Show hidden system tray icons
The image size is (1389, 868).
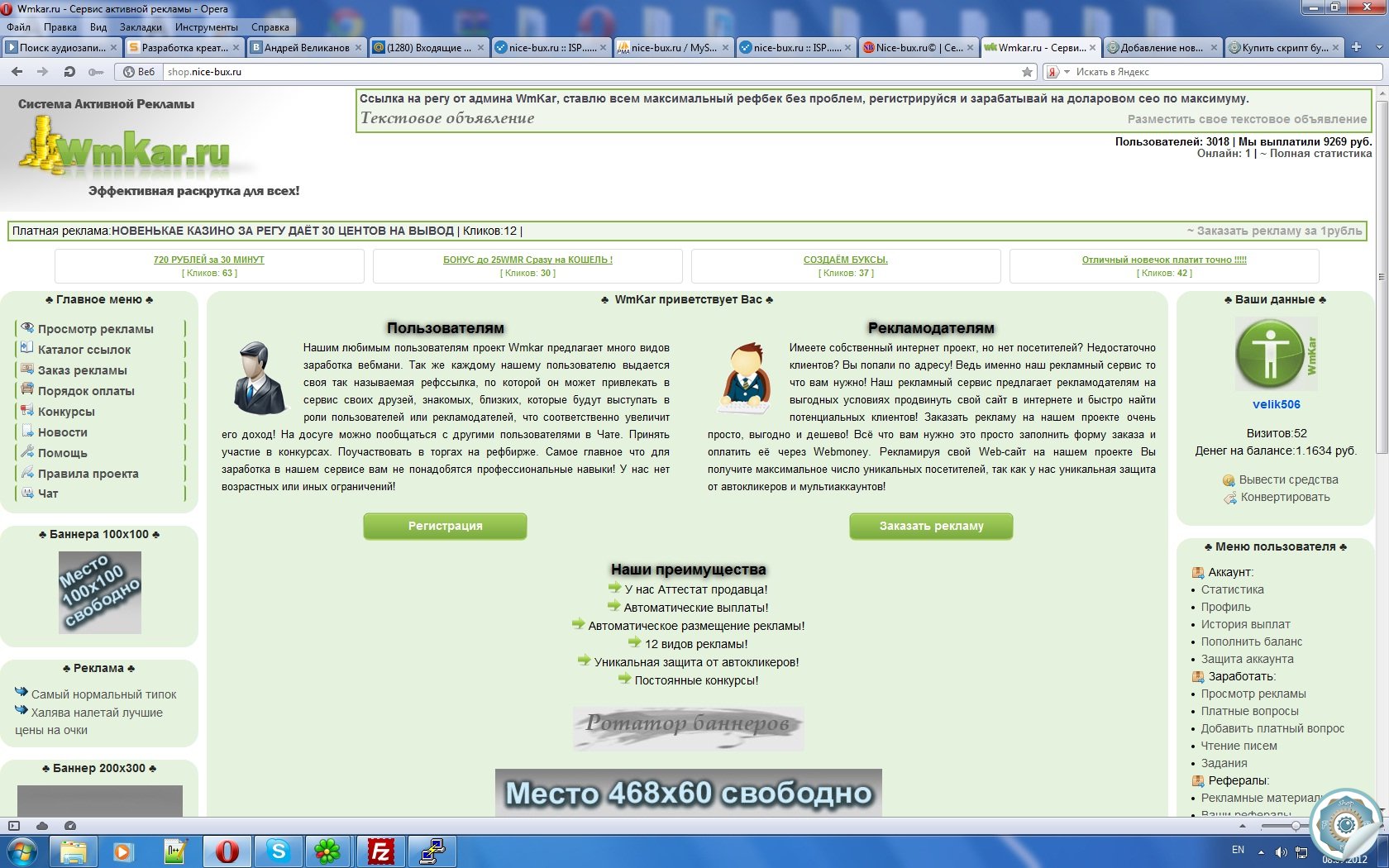[x=1261, y=851]
